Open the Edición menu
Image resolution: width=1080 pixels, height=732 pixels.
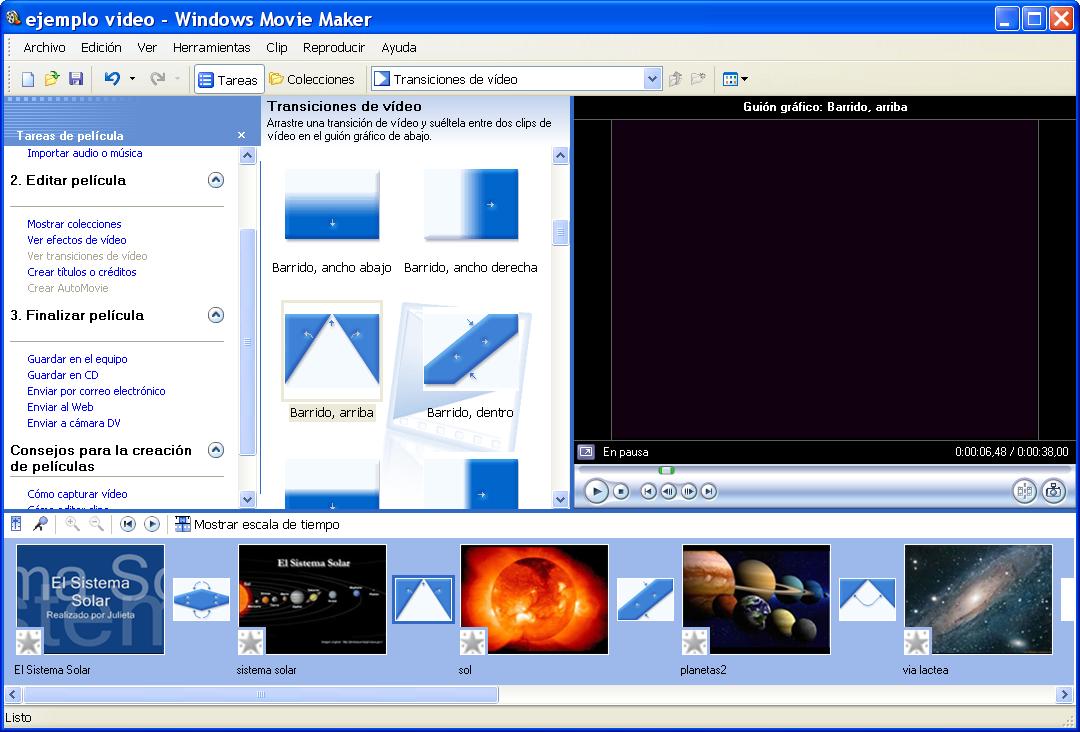(x=101, y=48)
